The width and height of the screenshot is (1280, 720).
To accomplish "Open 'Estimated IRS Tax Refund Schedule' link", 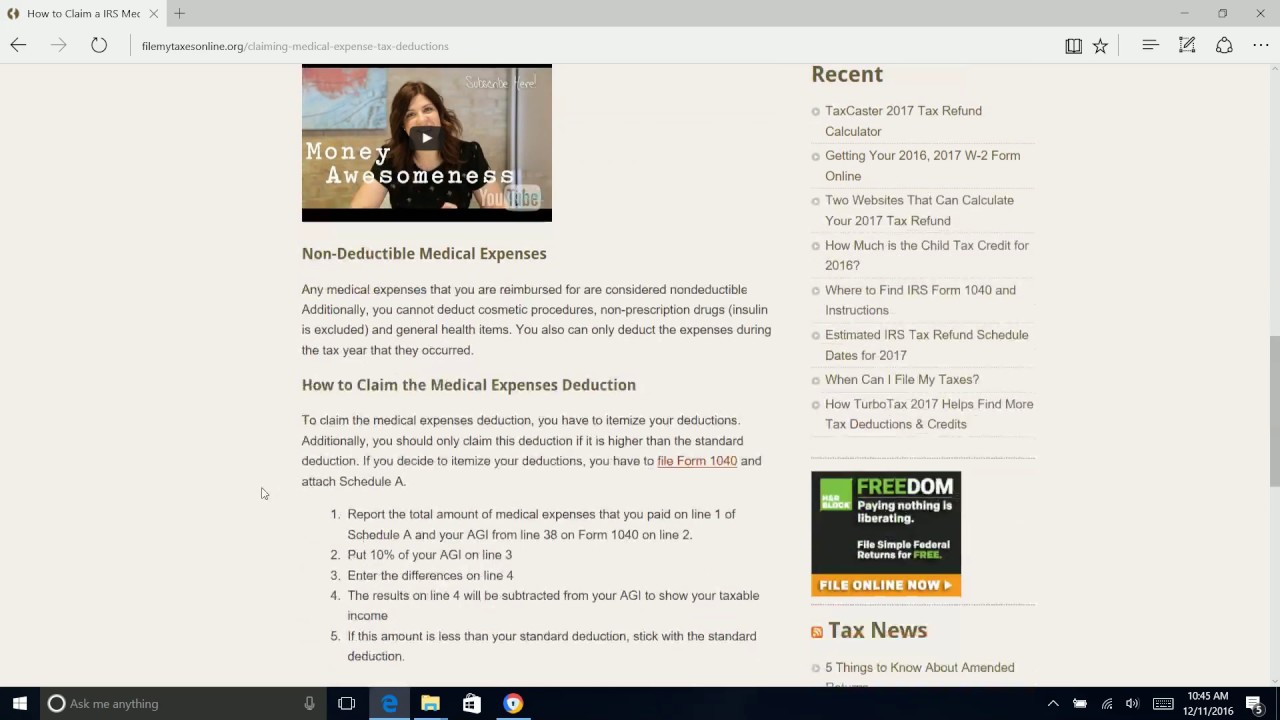I will click(926, 345).
